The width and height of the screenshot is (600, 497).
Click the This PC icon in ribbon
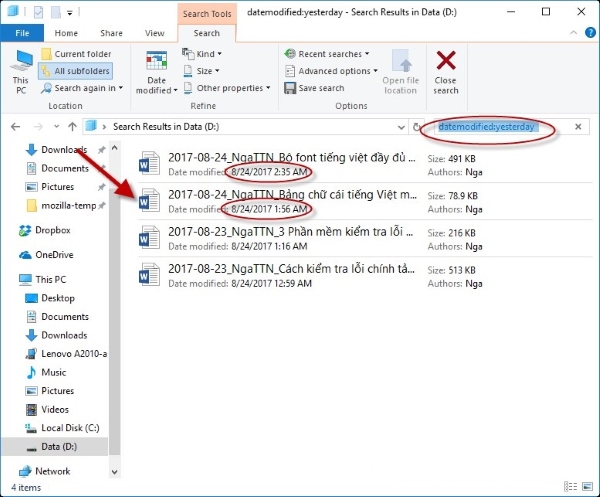[x=20, y=68]
